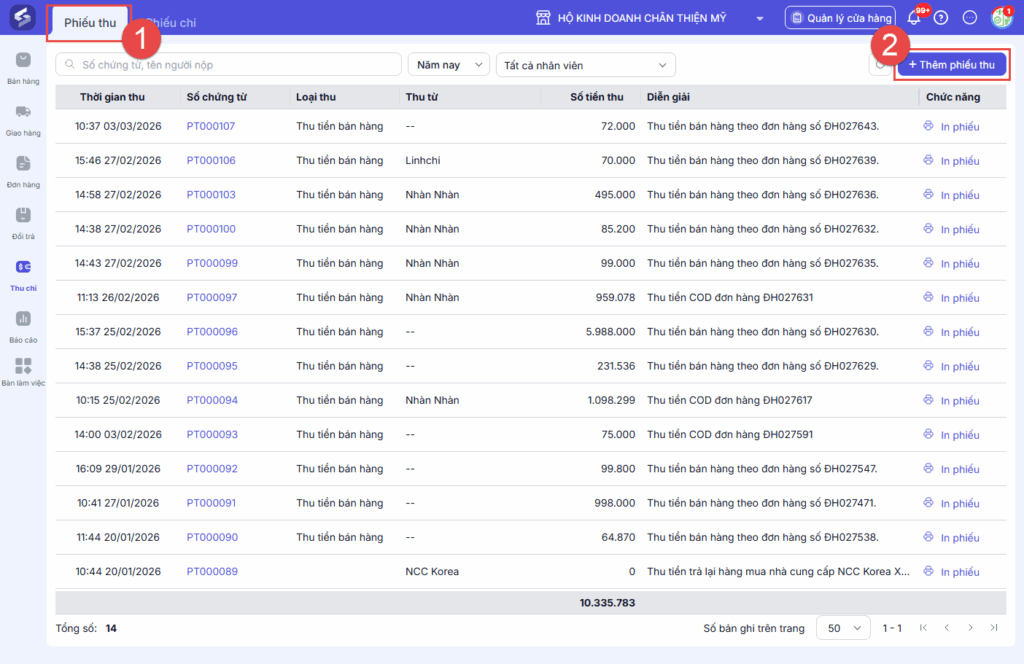The height and width of the screenshot is (664, 1024).
Task: Print receipt PT000106 via In phiếu
Action: point(951,161)
